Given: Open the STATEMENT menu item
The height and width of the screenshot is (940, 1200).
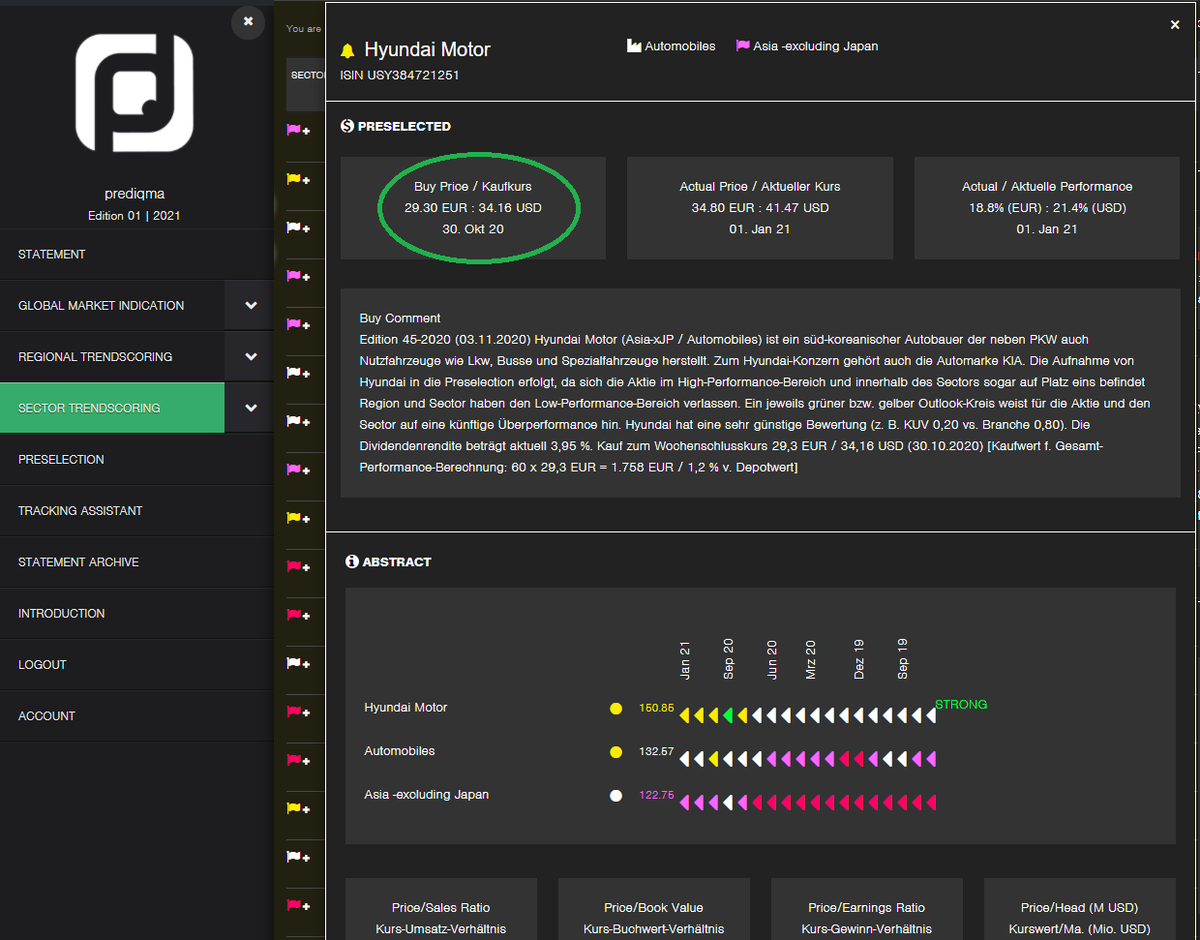Looking at the screenshot, I should click(137, 254).
